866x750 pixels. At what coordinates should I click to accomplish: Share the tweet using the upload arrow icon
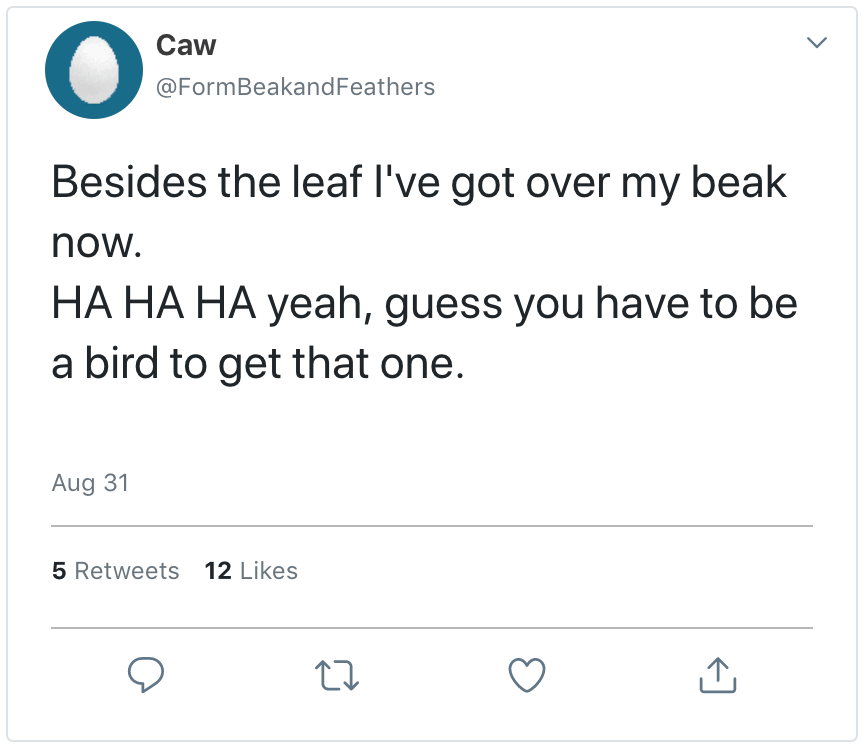[x=717, y=676]
